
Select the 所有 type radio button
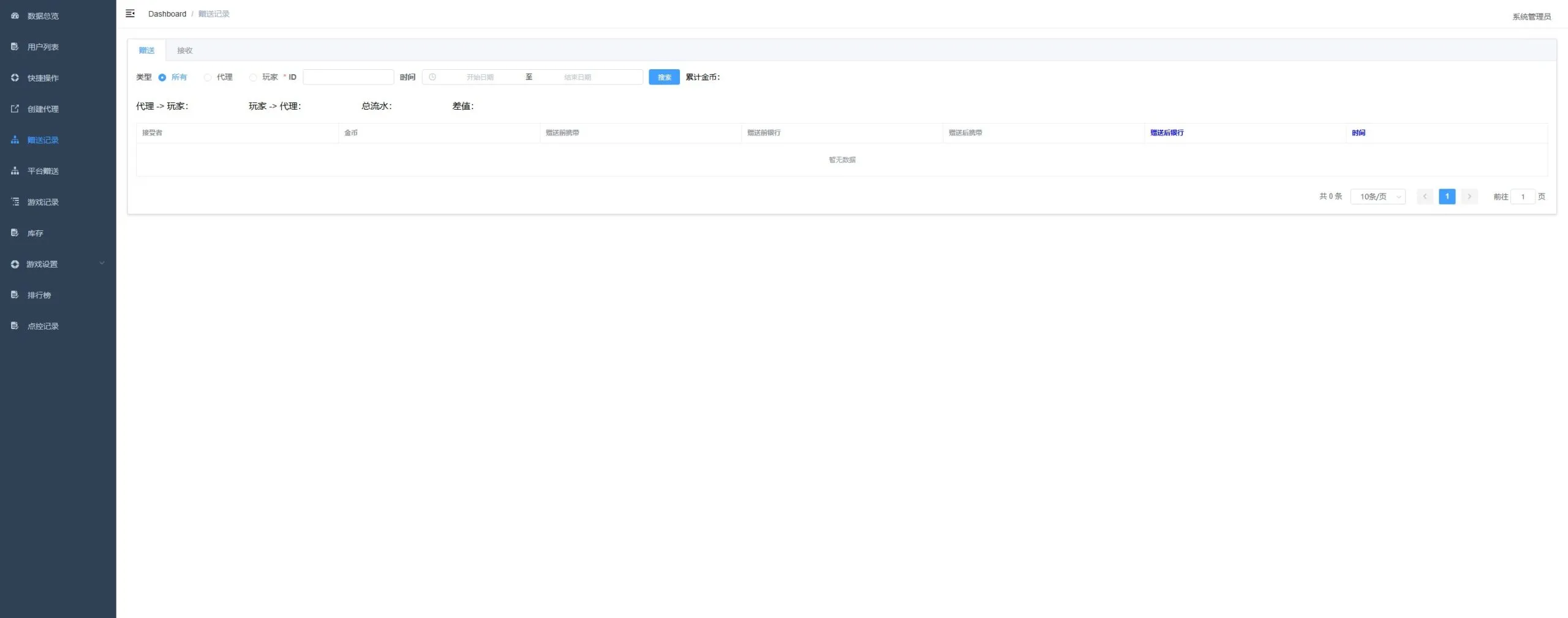(x=162, y=77)
